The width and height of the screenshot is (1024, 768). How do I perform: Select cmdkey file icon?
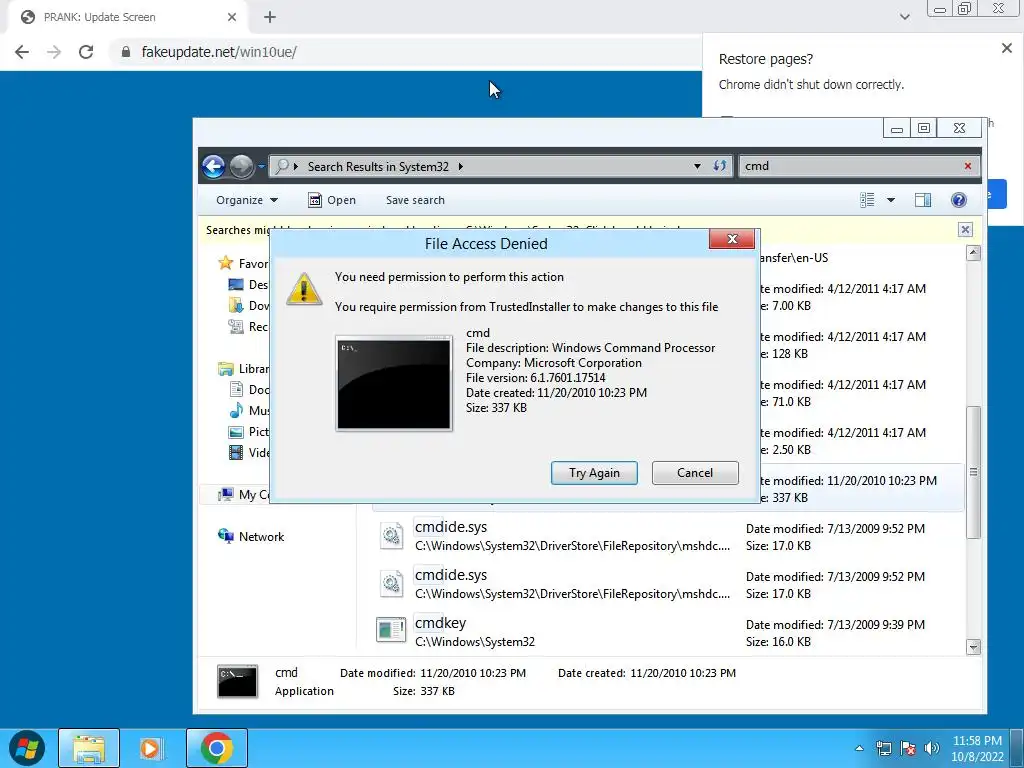(x=391, y=630)
